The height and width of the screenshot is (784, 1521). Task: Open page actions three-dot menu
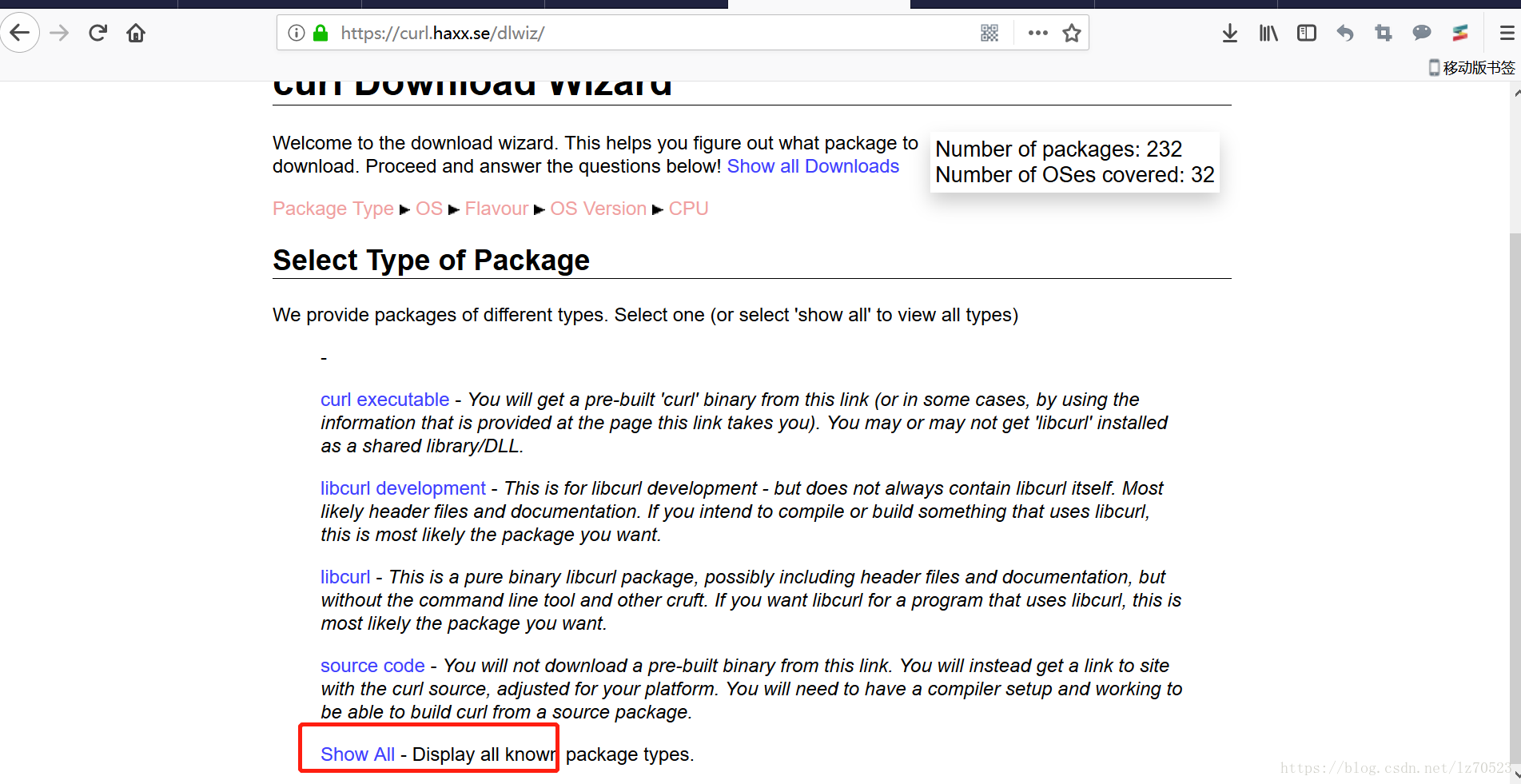[x=1038, y=33]
